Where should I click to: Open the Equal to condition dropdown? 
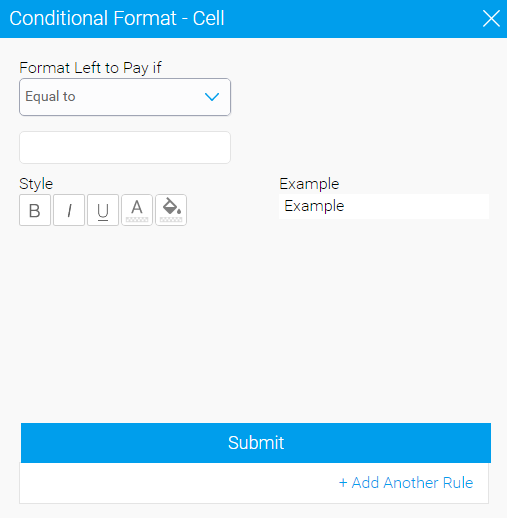click(x=125, y=97)
